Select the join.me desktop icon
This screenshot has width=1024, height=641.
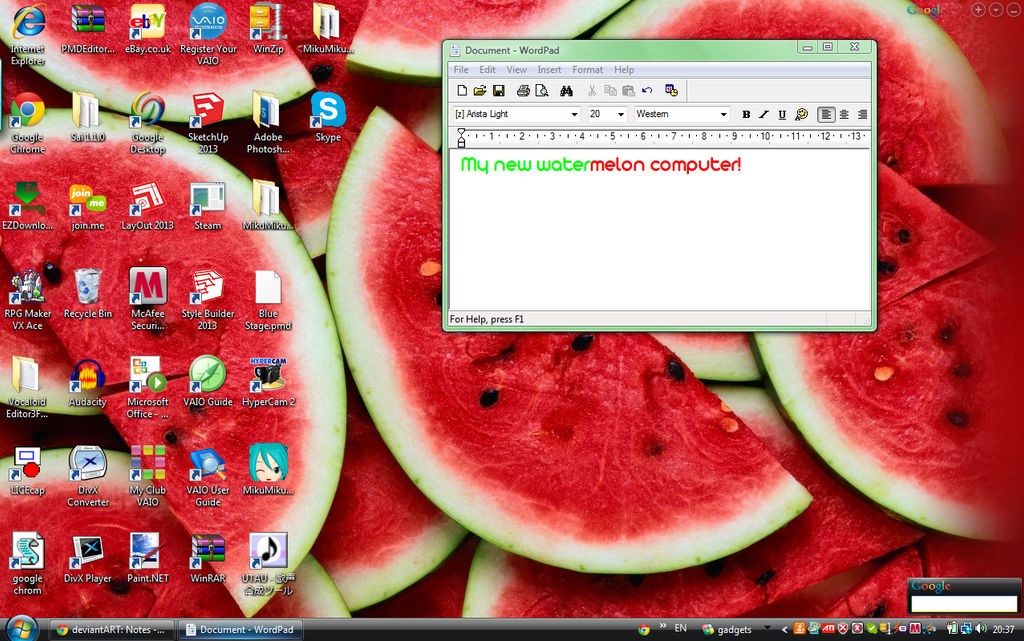88,206
